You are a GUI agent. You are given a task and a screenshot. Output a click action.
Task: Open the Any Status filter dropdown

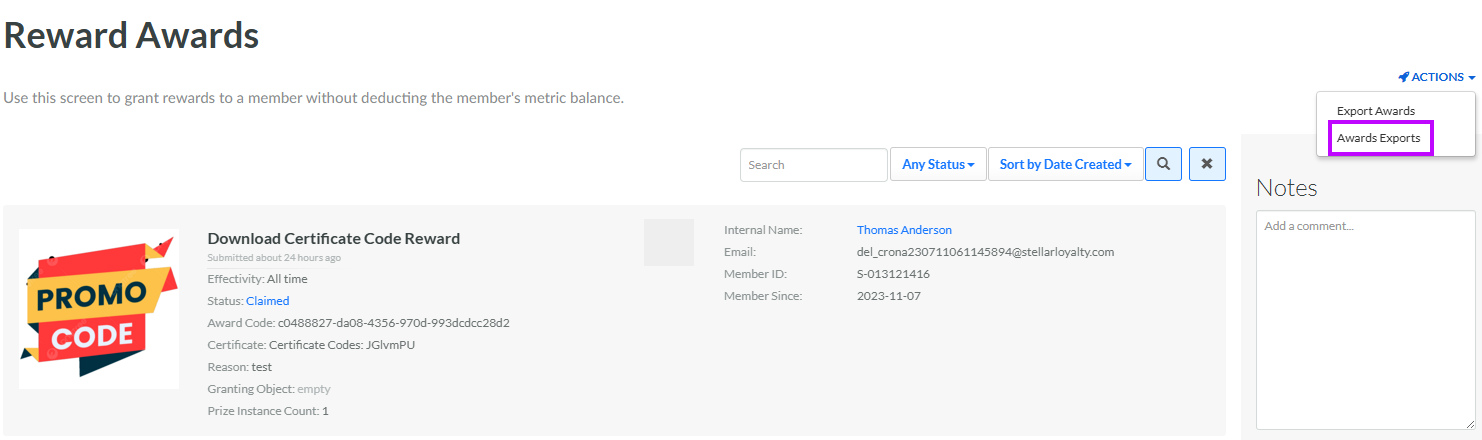click(x=937, y=164)
